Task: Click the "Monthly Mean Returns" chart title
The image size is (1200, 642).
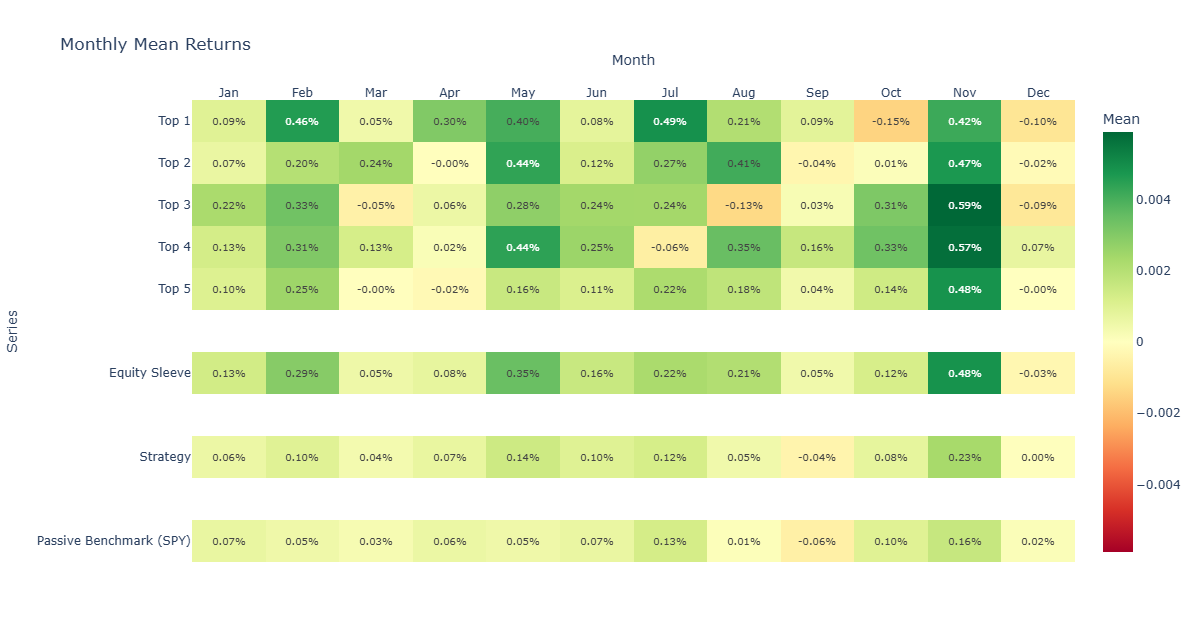Action: 155,45
